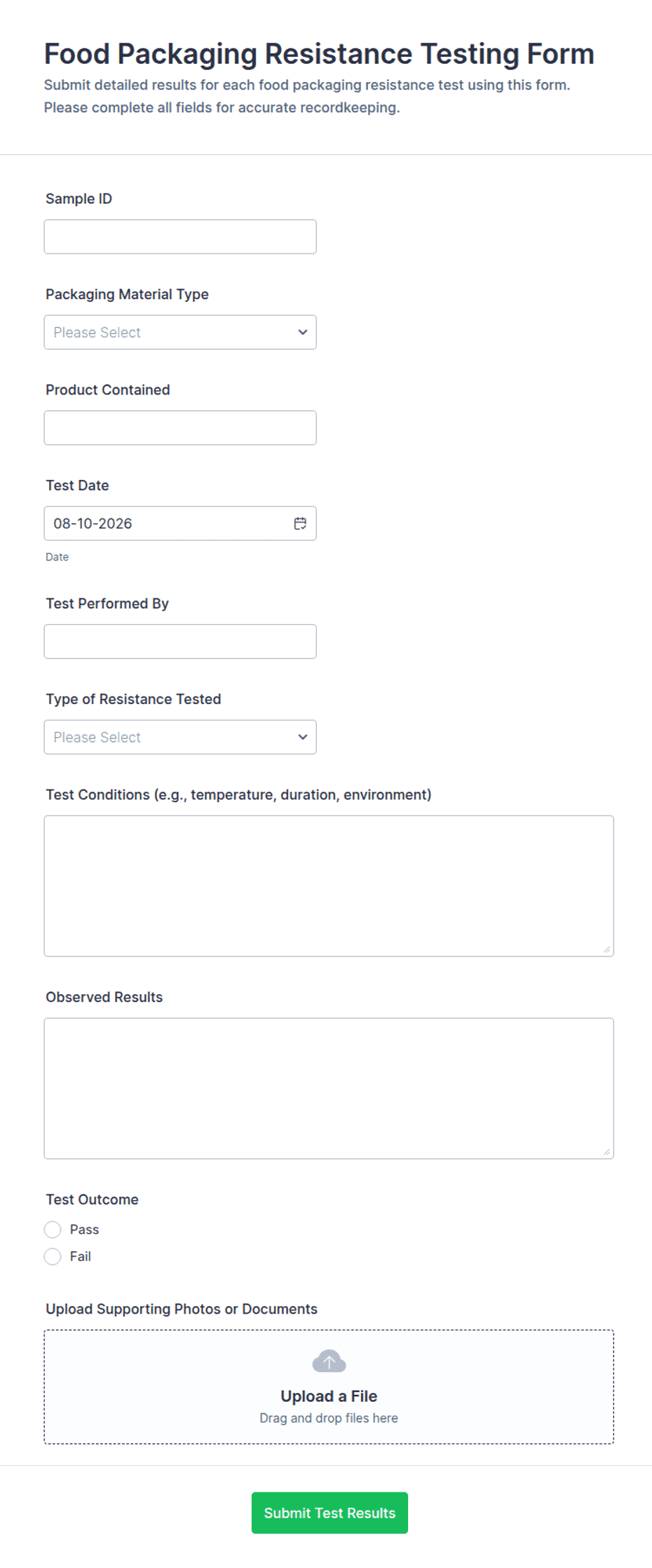Viewport: 652px width, 1568px height.
Task: Open the Type of Resistance Tested dropdown
Action: 180,737
